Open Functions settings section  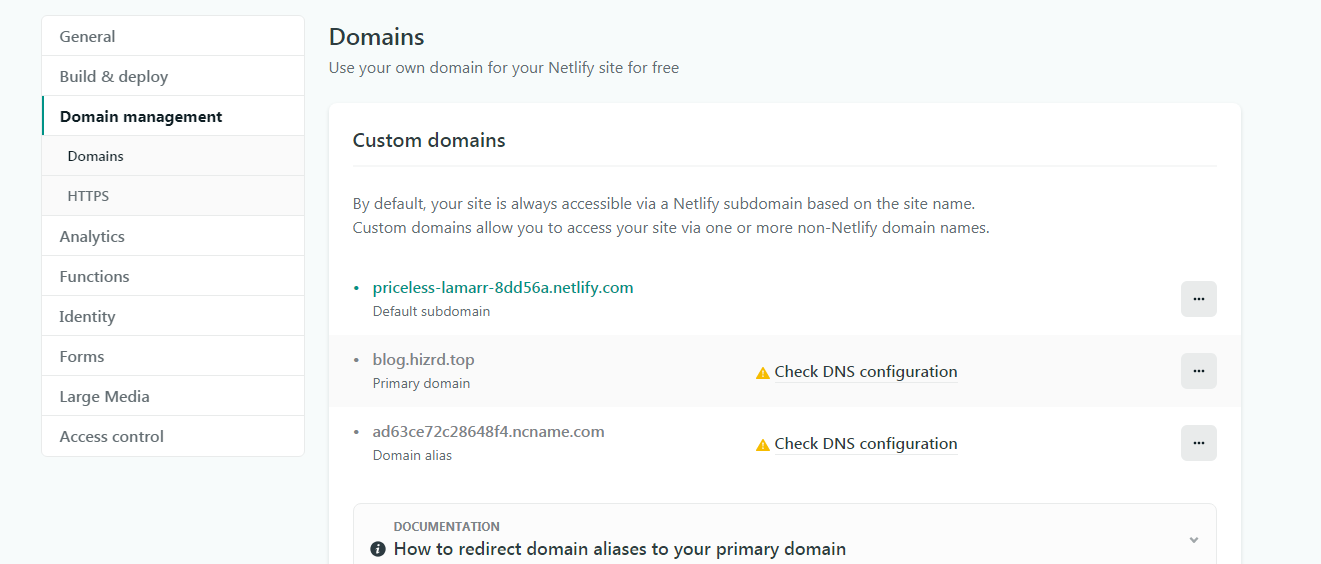pyautogui.click(x=94, y=277)
